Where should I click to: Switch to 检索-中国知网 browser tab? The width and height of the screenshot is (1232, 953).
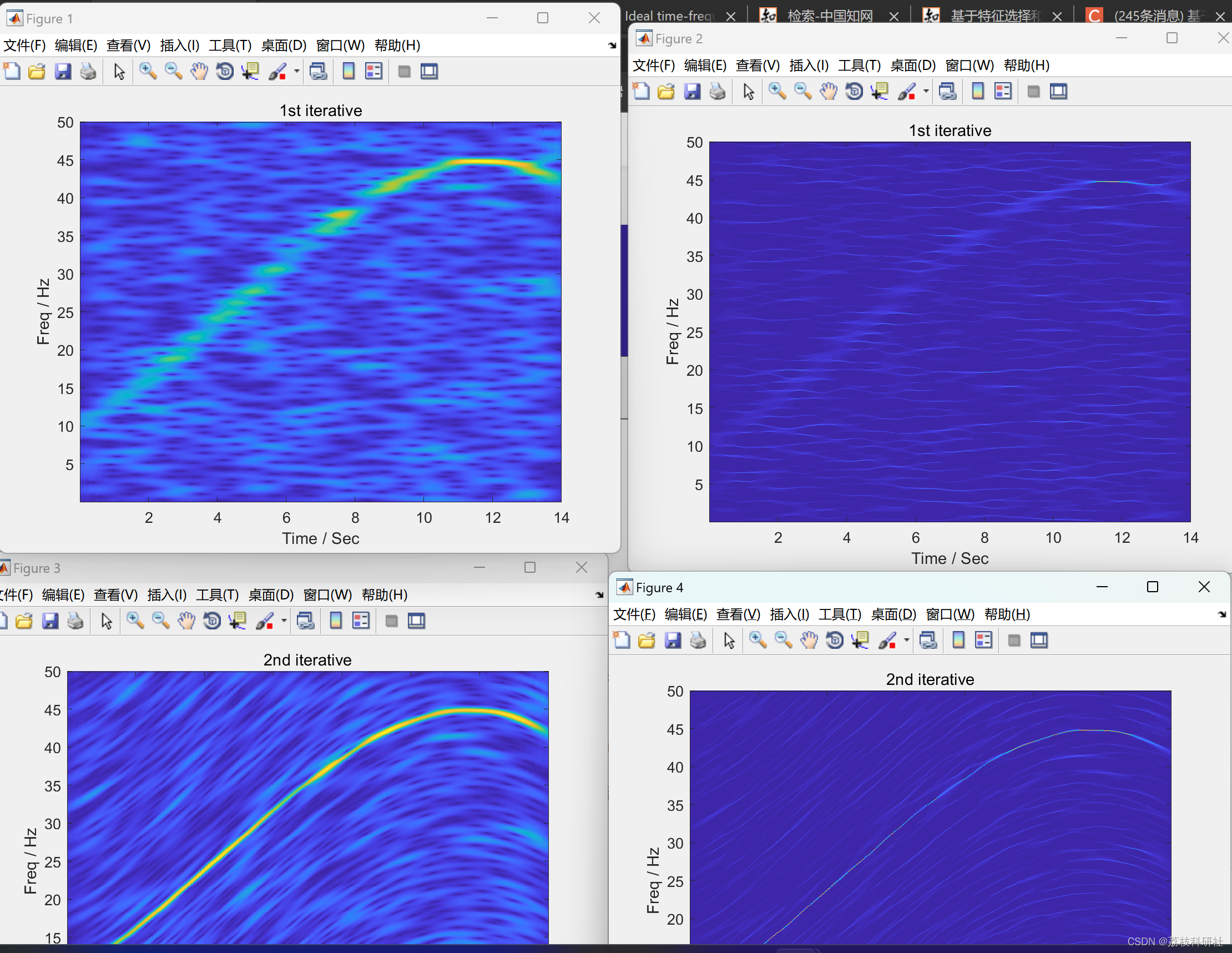(829, 16)
